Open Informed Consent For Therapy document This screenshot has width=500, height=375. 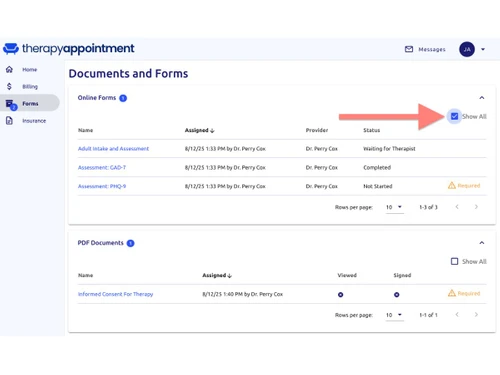(115, 294)
